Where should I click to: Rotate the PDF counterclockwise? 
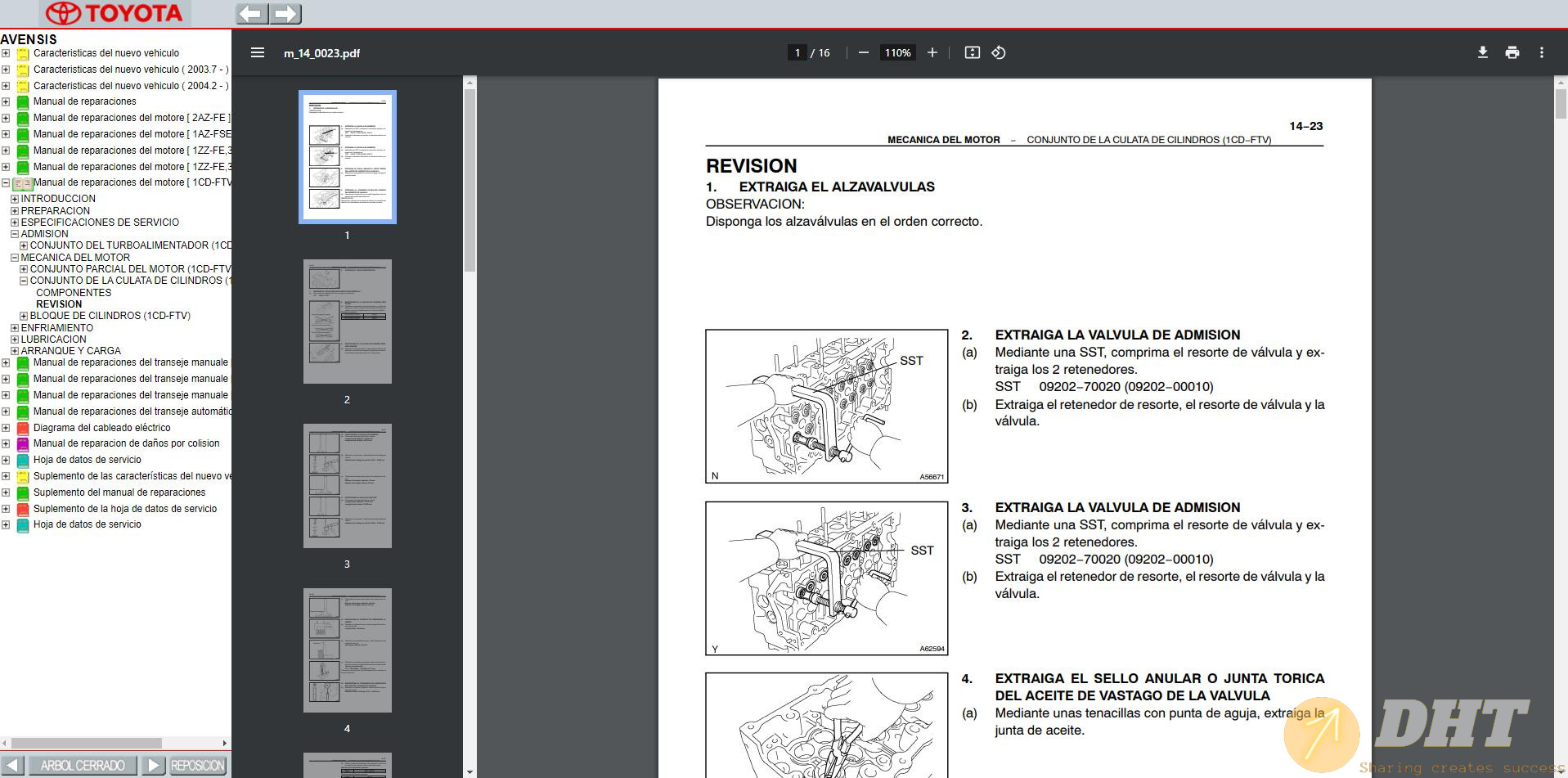[999, 52]
